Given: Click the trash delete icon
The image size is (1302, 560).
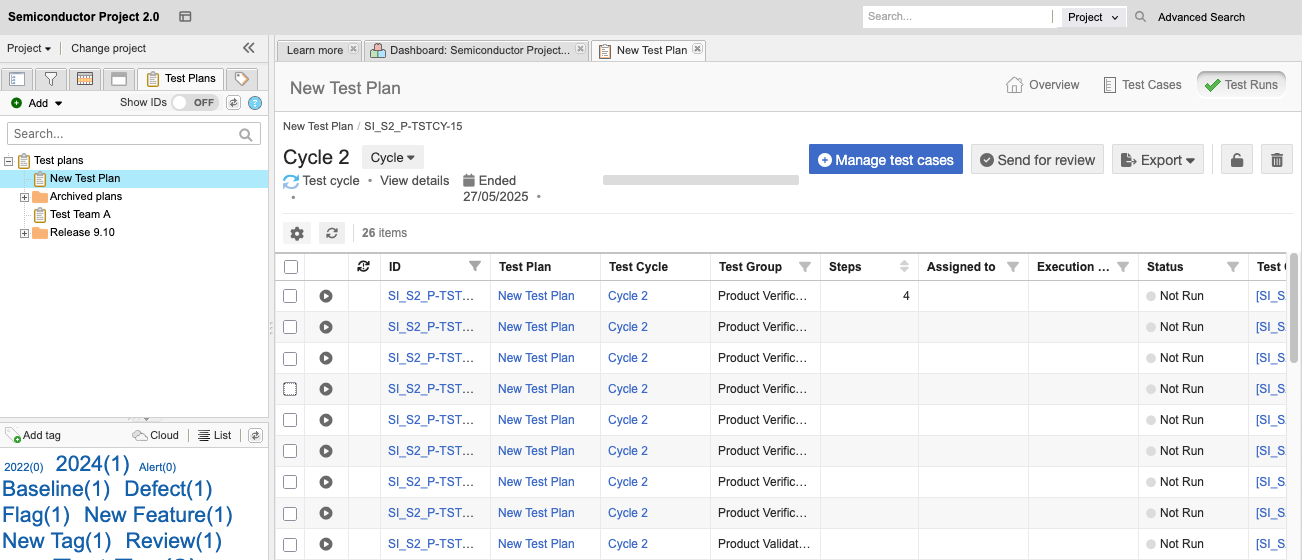Looking at the screenshot, I should (1276, 160).
